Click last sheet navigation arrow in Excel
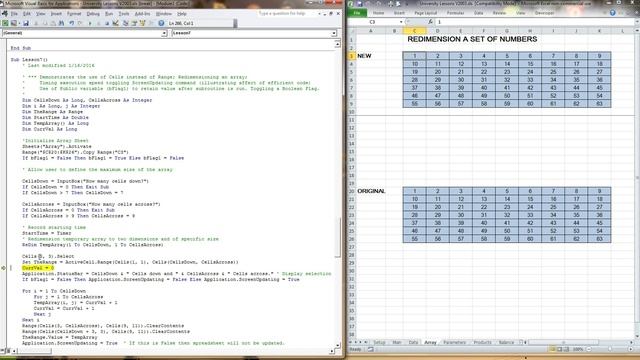The height and width of the screenshot is (360, 640). click(366, 342)
